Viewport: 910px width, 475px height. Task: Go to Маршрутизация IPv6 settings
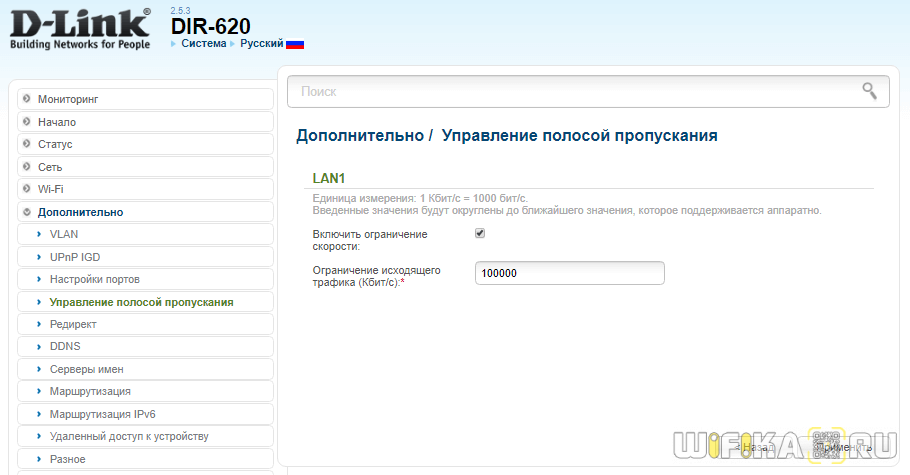[x=102, y=414]
